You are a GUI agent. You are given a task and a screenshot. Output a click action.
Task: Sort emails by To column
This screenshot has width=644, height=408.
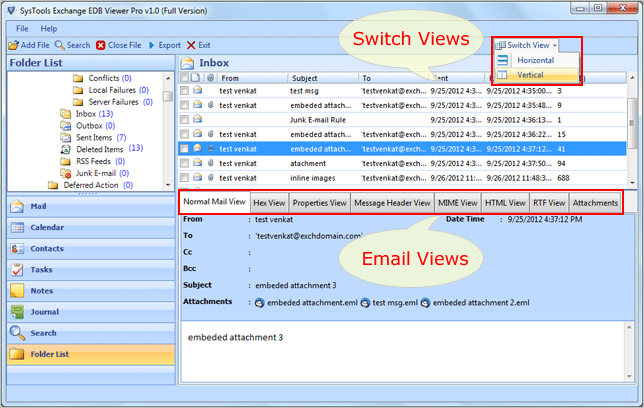[393, 78]
